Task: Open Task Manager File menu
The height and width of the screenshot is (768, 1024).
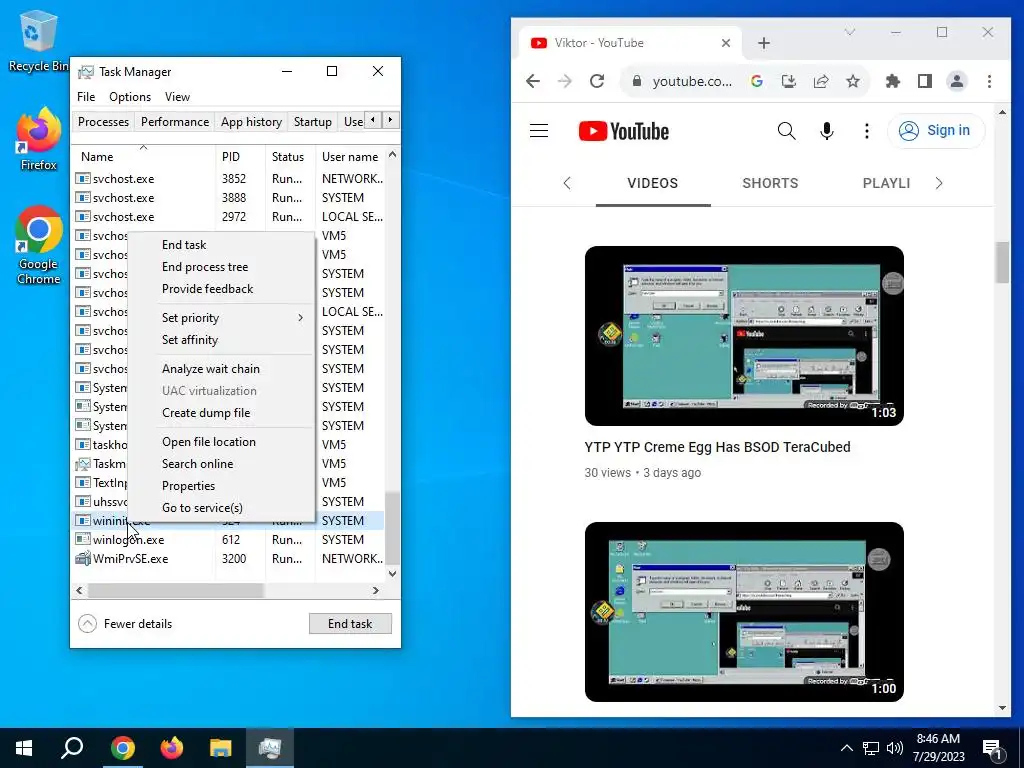Action: click(x=86, y=97)
